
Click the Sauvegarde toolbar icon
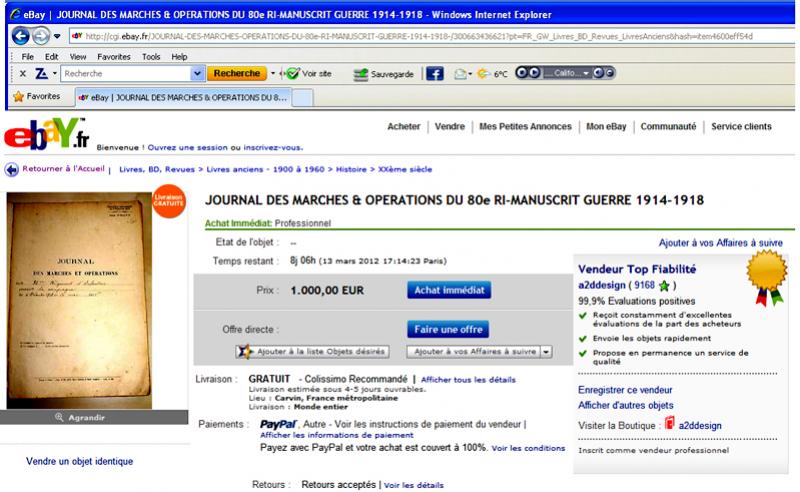click(360, 75)
